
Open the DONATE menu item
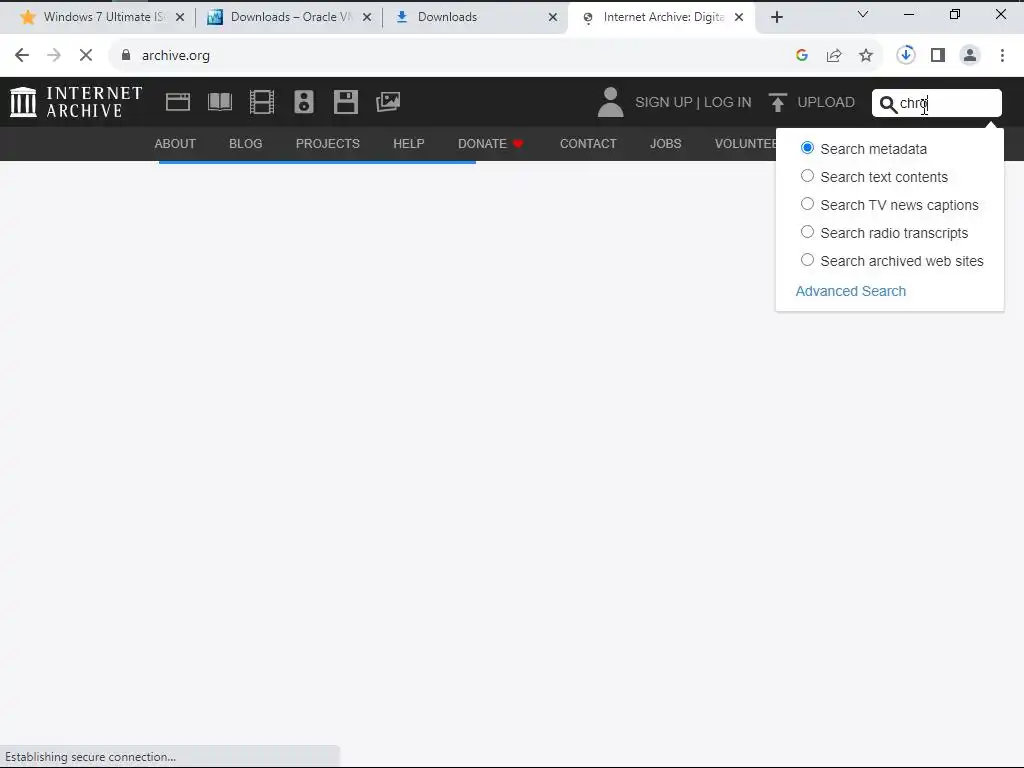[x=490, y=144]
